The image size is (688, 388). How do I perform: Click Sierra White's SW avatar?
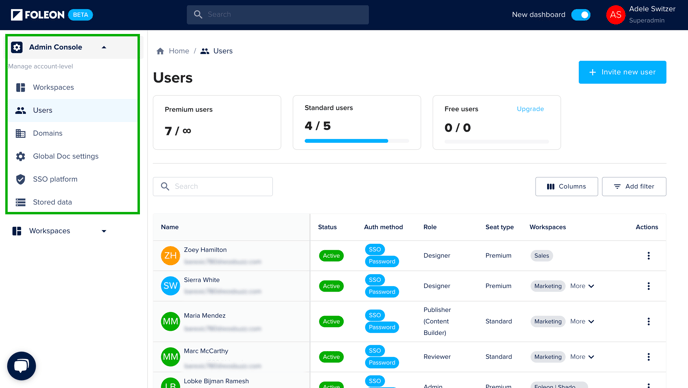pyautogui.click(x=170, y=286)
